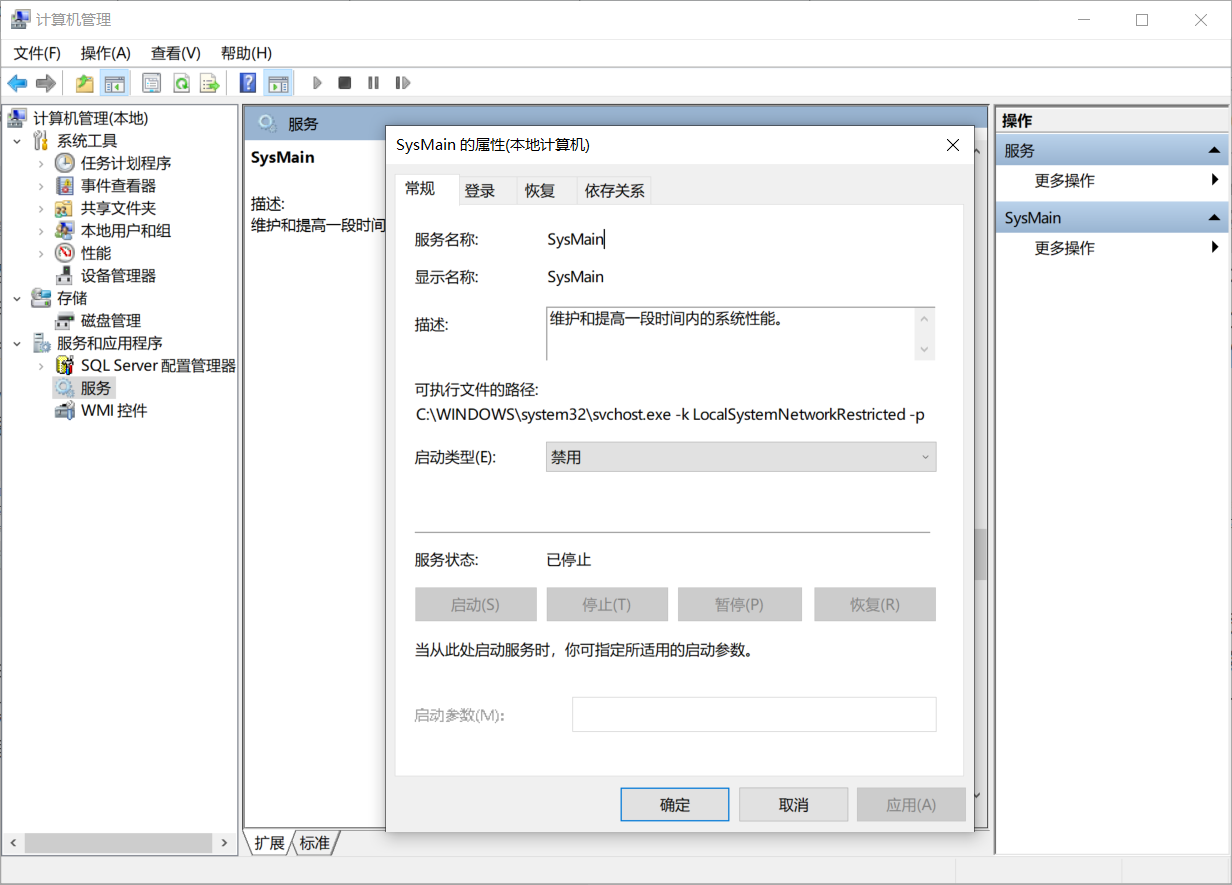The height and width of the screenshot is (885, 1232).
Task: Collapse the 服务和应用程序 tree node
Action: pyautogui.click(x=17, y=343)
